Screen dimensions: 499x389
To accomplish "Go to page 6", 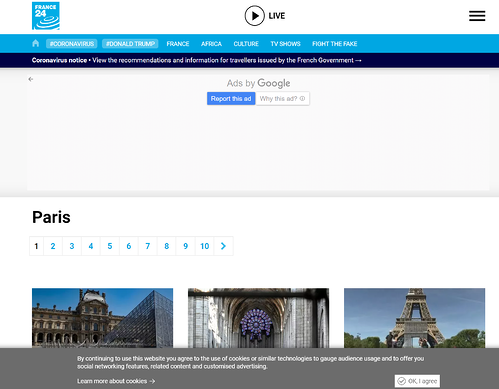I will tap(129, 246).
